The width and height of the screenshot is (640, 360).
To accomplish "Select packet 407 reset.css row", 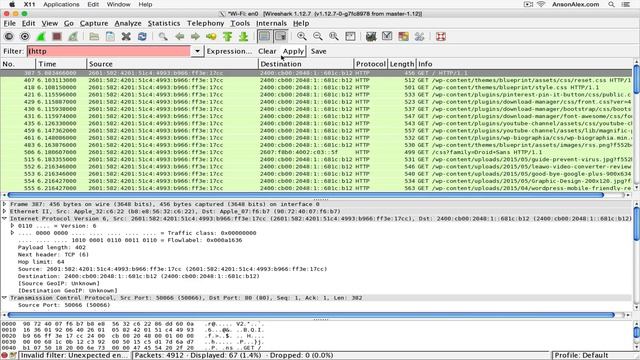I will pyautogui.click(x=316, y=80).
